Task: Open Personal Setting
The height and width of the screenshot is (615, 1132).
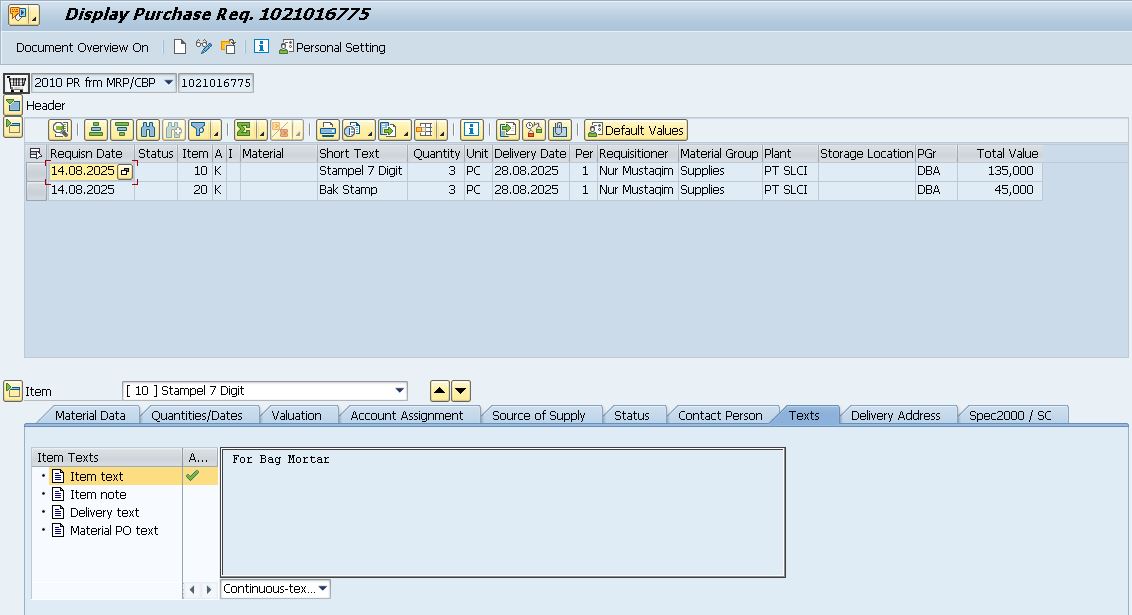Action: pos(332,48)
